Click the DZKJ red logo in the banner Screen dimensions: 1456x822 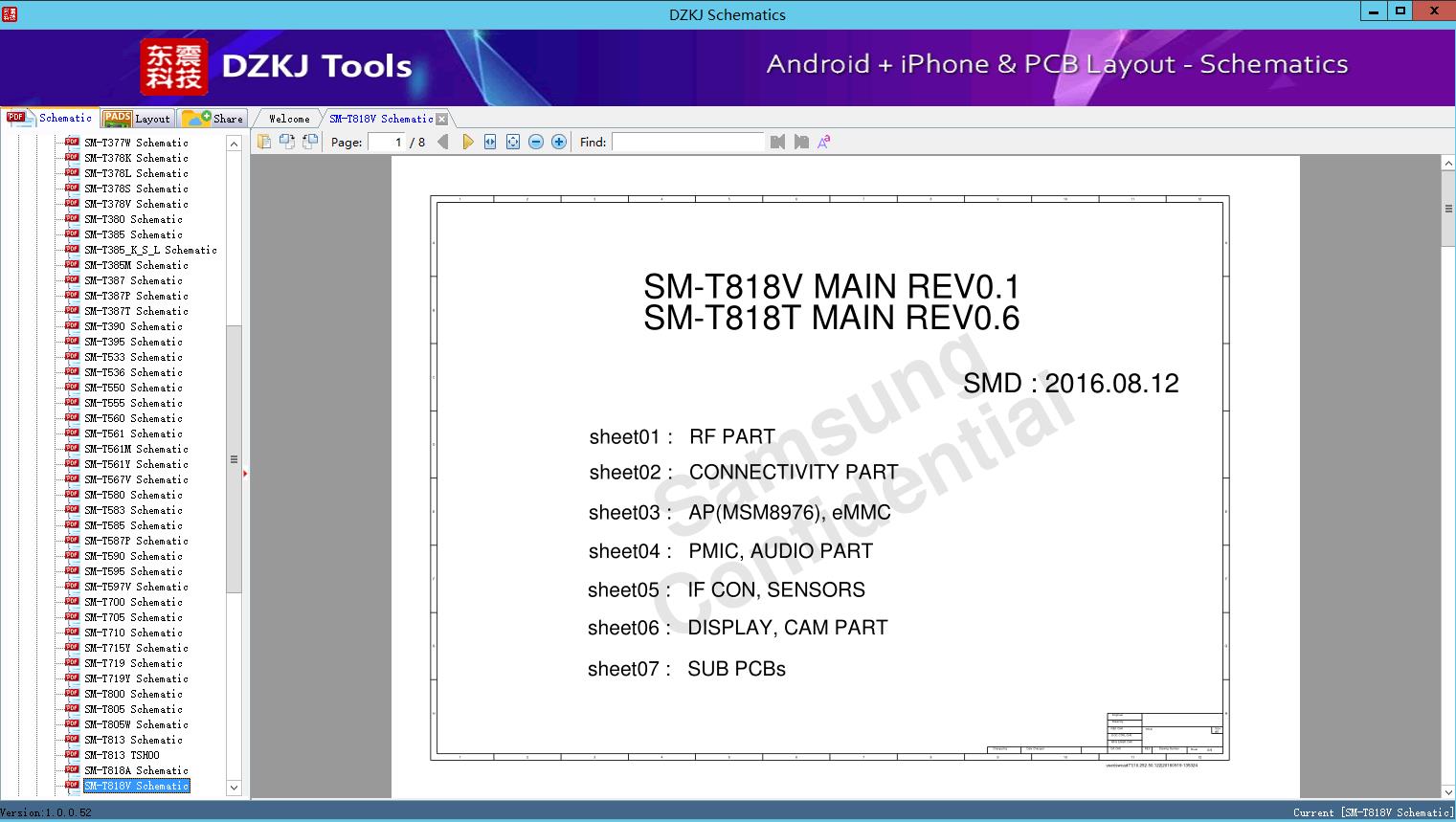[x=173, y=67]
